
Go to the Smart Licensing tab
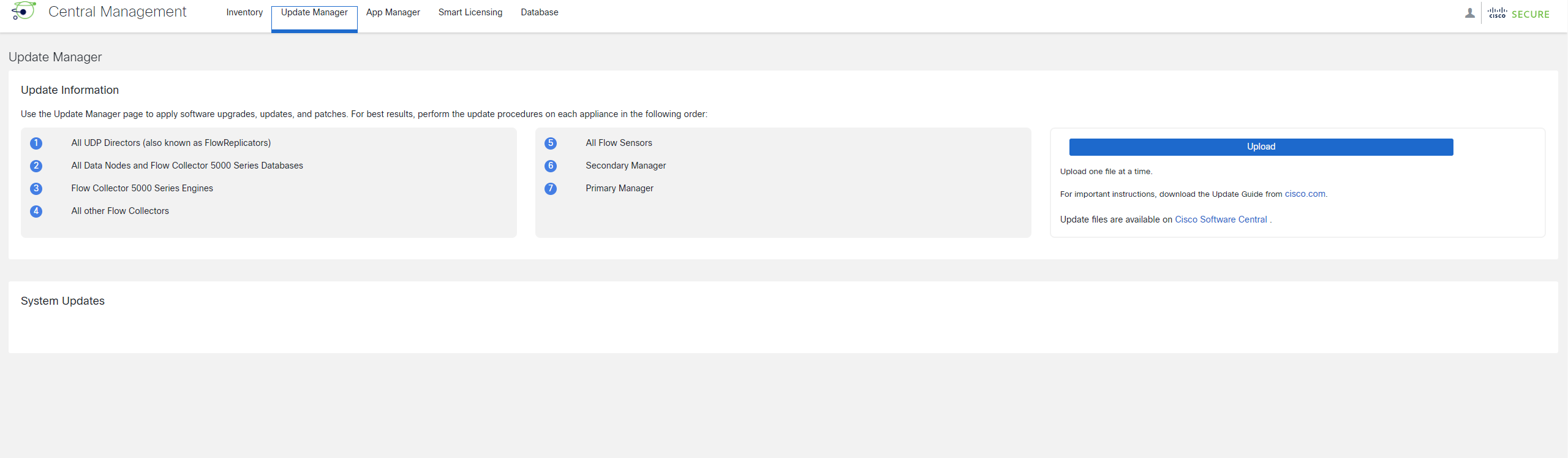point(470,12)
